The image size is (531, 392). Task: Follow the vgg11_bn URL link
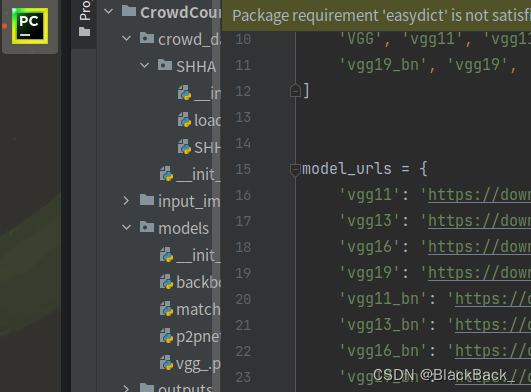click(x=493, y=299)
